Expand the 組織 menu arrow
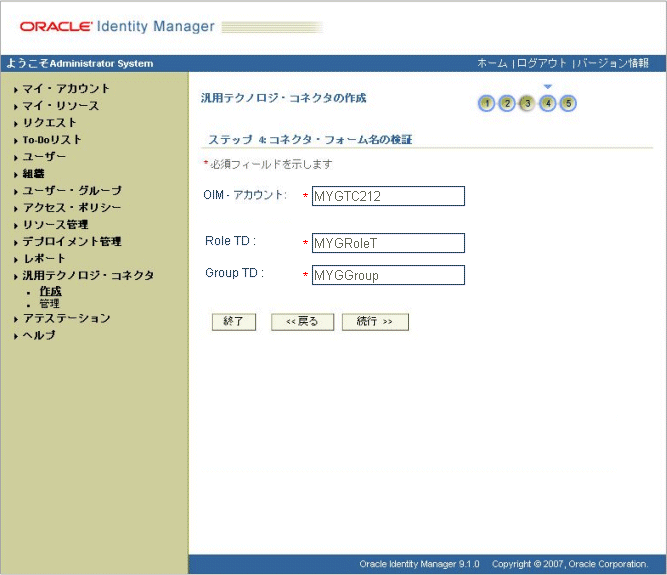 point(16,175)
